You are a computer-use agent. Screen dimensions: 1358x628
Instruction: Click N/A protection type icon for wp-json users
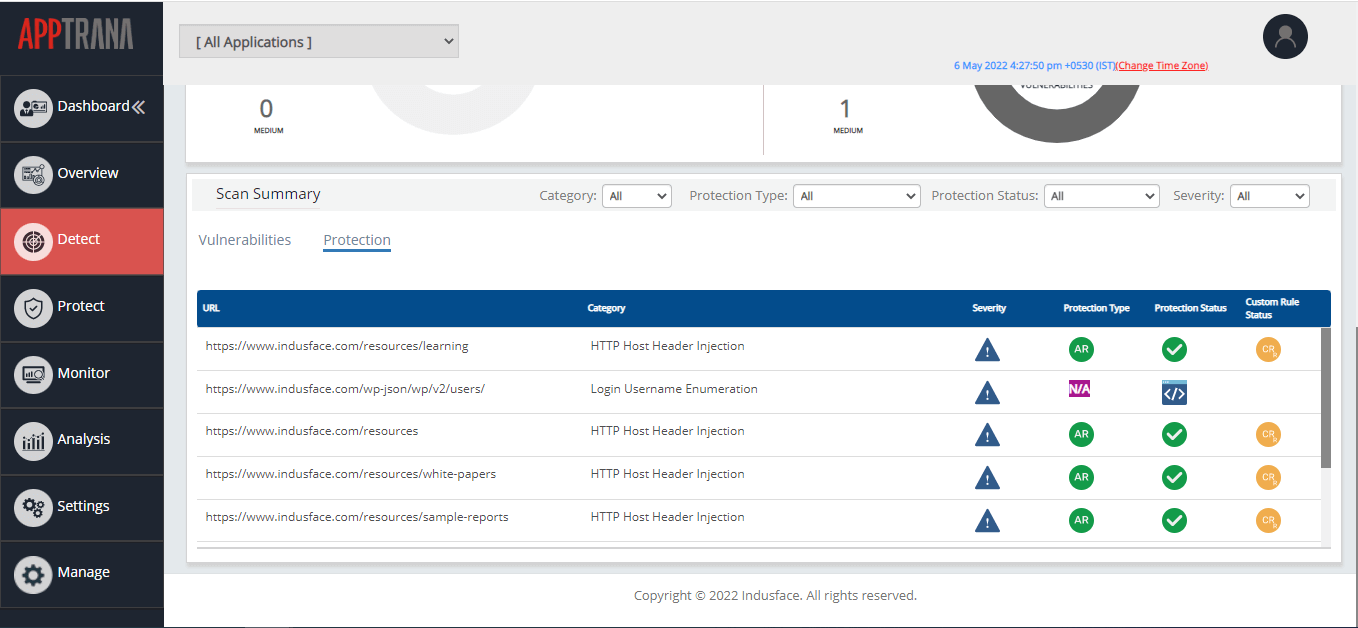(x=1080, y=389)
